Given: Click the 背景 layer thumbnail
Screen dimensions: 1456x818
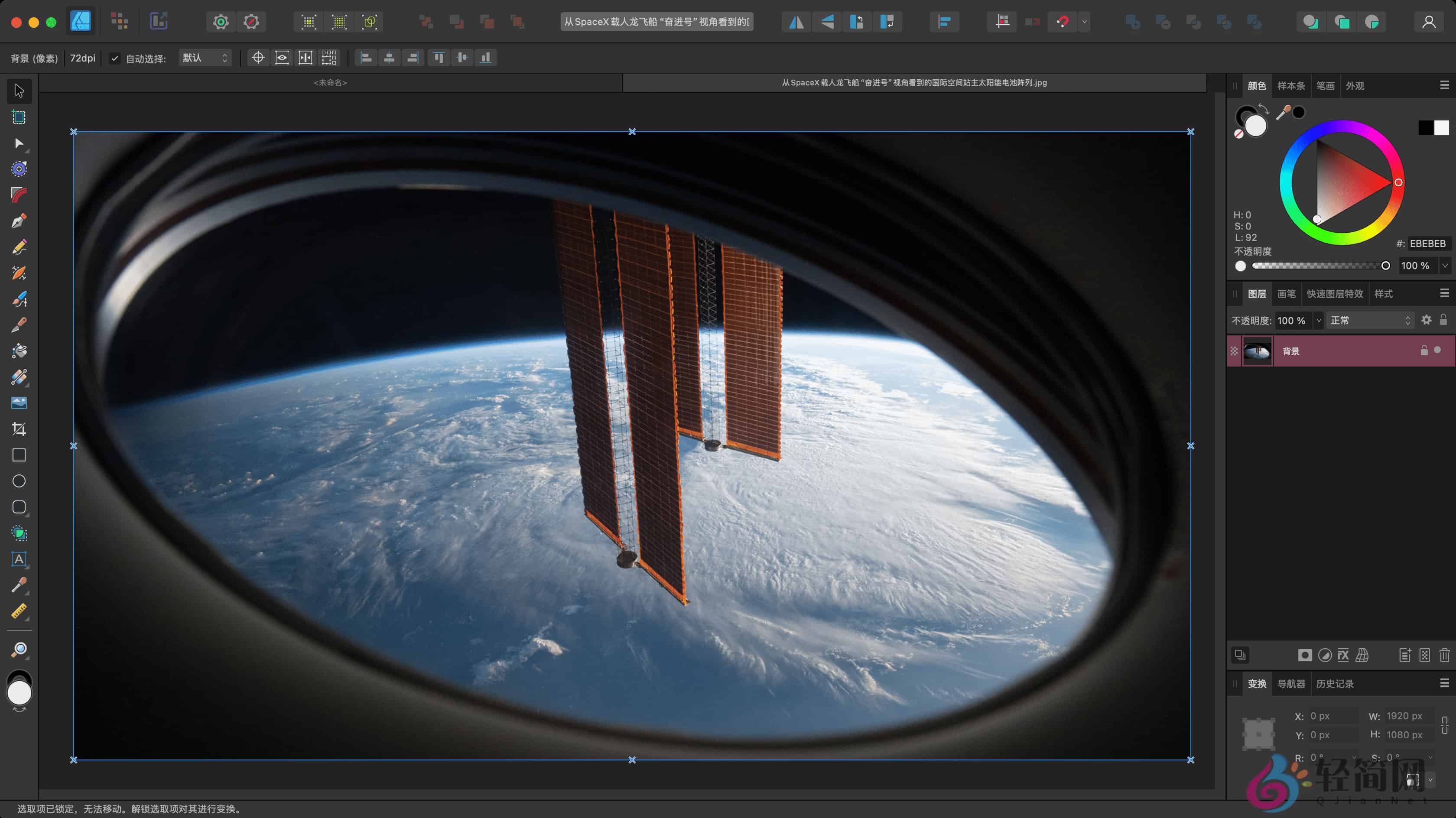Looking at the screenshot, I should (1257, 351).
